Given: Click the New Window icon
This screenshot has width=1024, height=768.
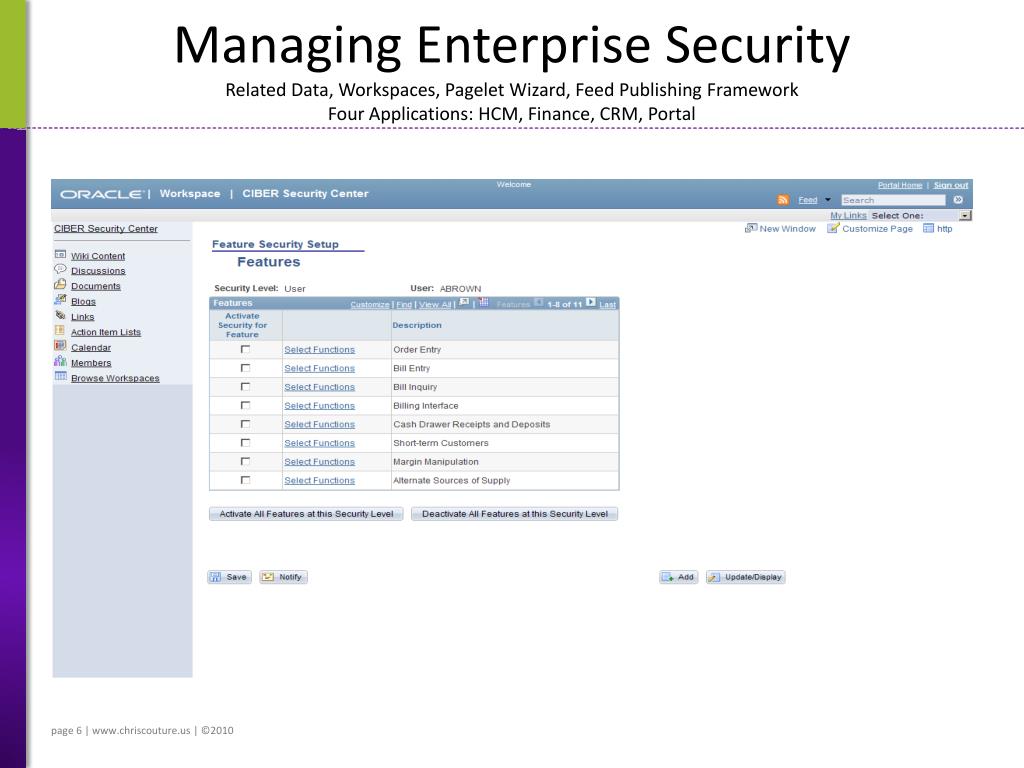Looking at the screenshot, I should 751,228.
